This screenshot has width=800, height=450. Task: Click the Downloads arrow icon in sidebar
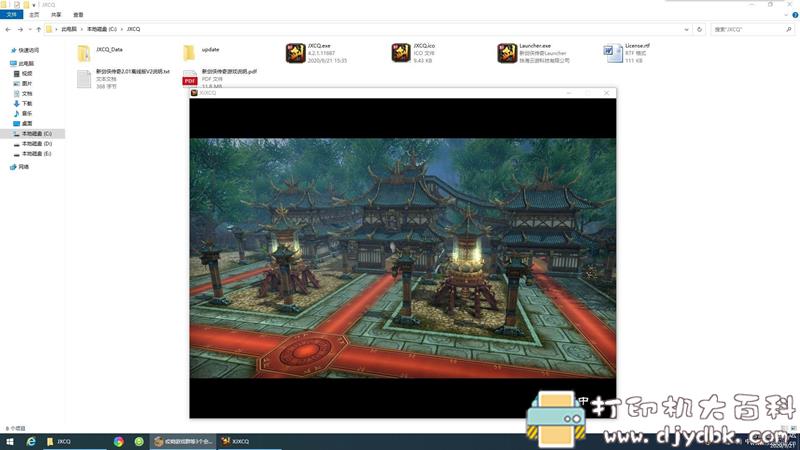[16, 104]
